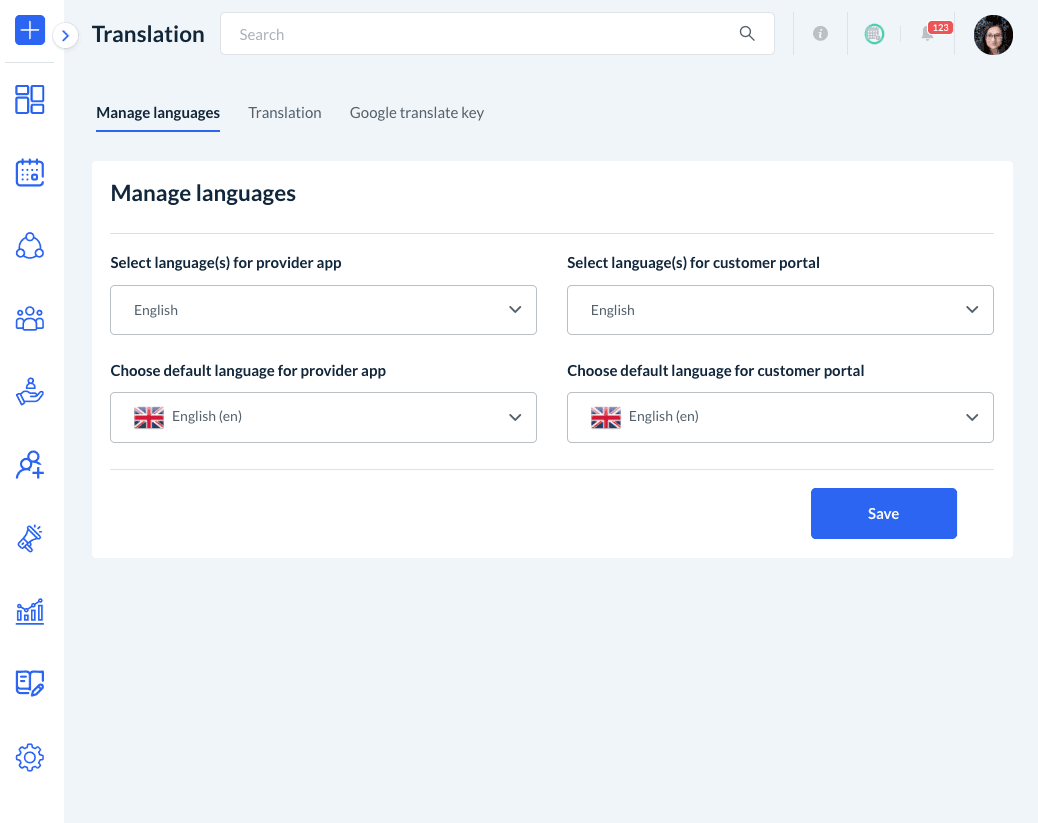1038x823 pixels.
Task: Open customer portal language(s) dropdown
Action: coord(780,310)
